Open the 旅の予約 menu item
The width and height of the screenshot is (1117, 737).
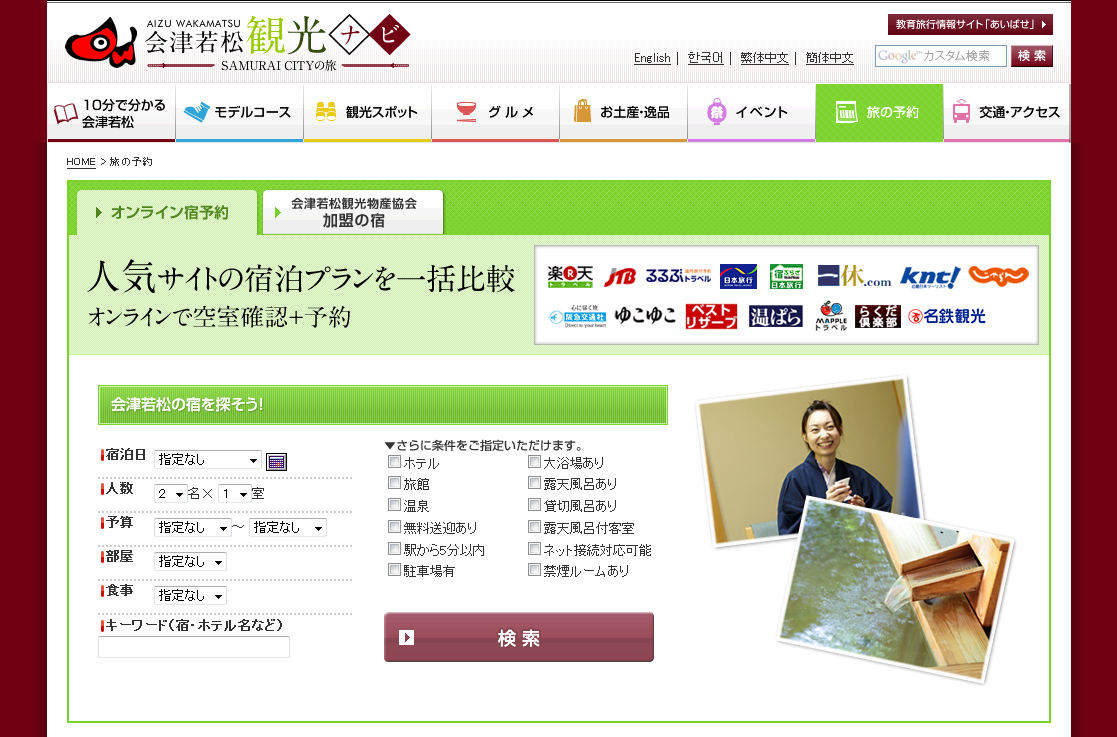(x=879, y=113)
